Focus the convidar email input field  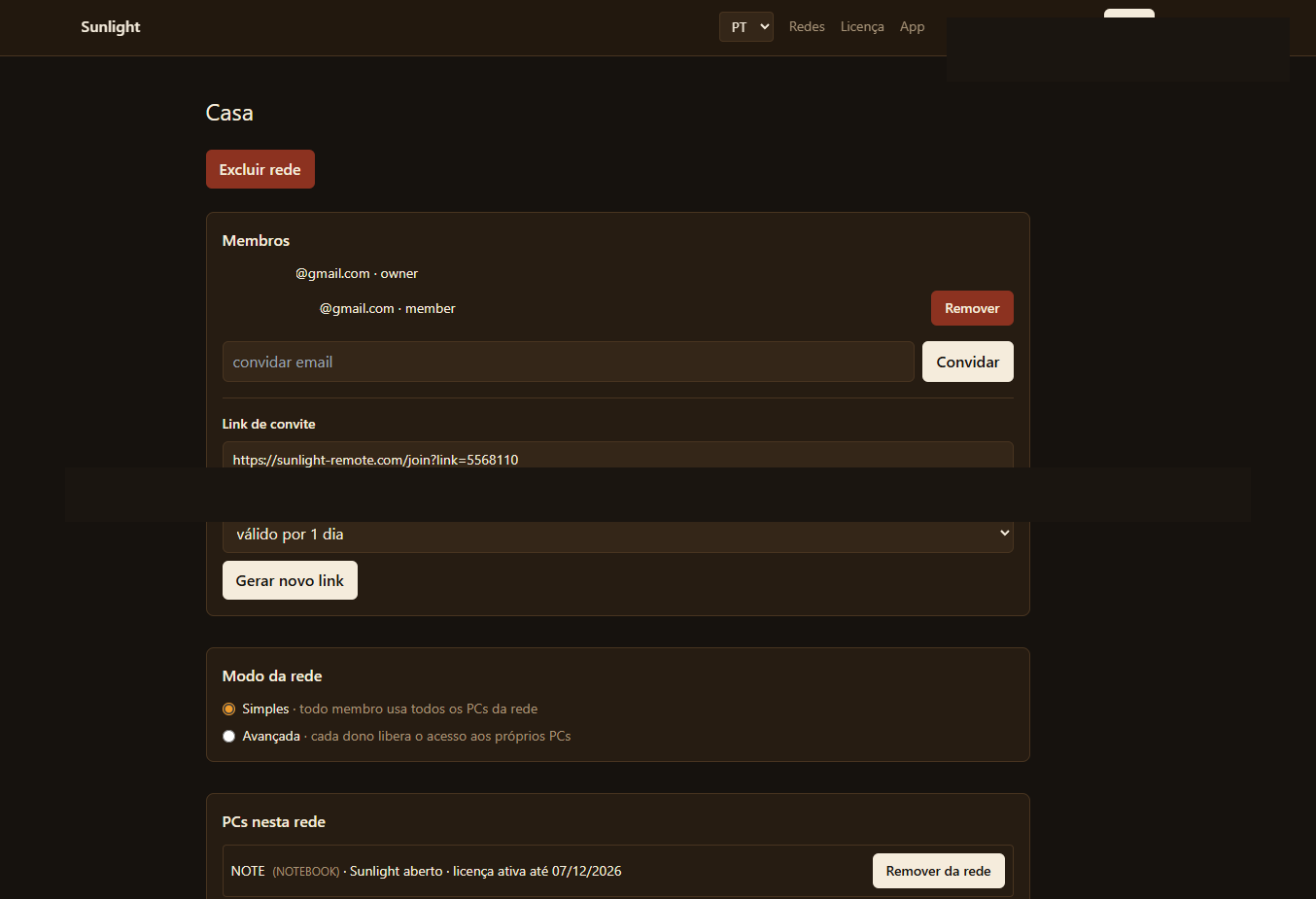coord(568,362)
